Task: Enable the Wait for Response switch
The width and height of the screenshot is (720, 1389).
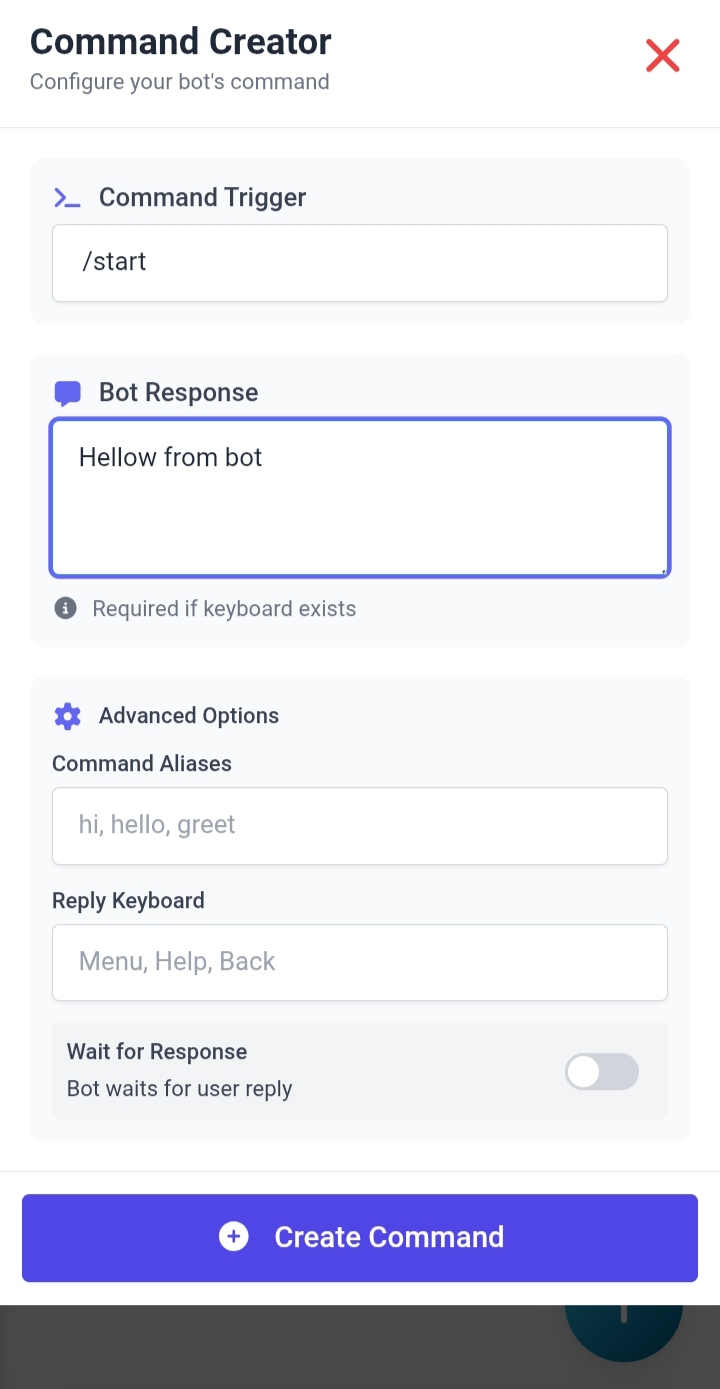Action: coord(601,1071)
